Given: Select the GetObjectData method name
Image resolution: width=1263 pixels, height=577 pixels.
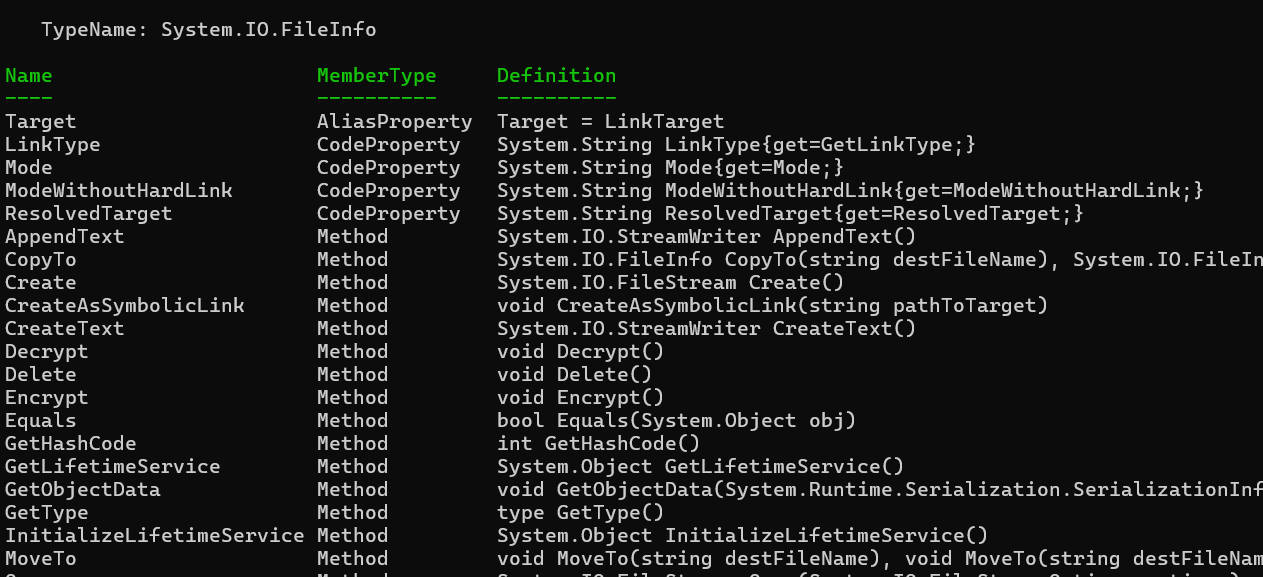Looking at the screenshot, I should tap(82, 490).
